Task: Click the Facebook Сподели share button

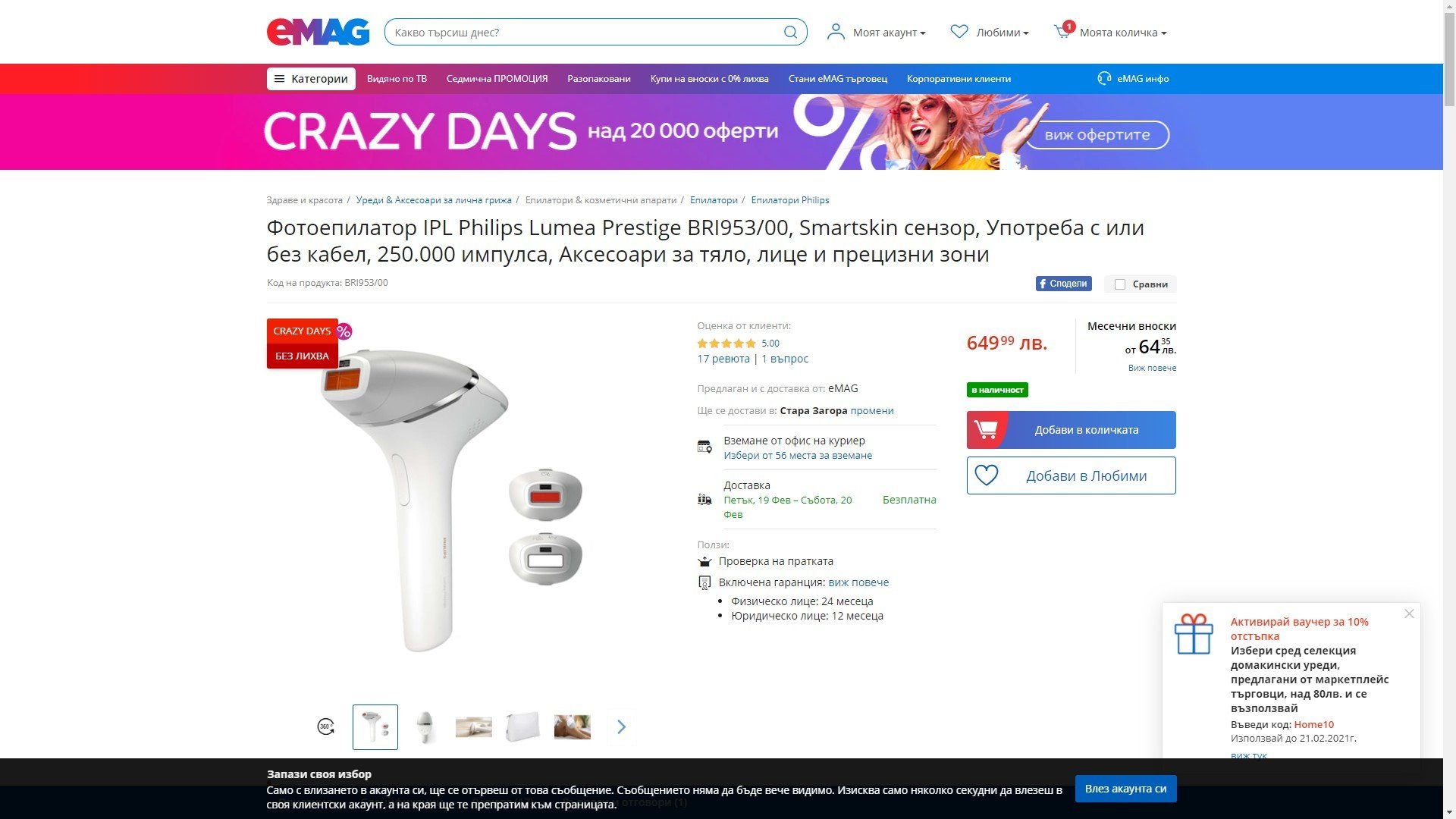Action: tap(1063, 284)
